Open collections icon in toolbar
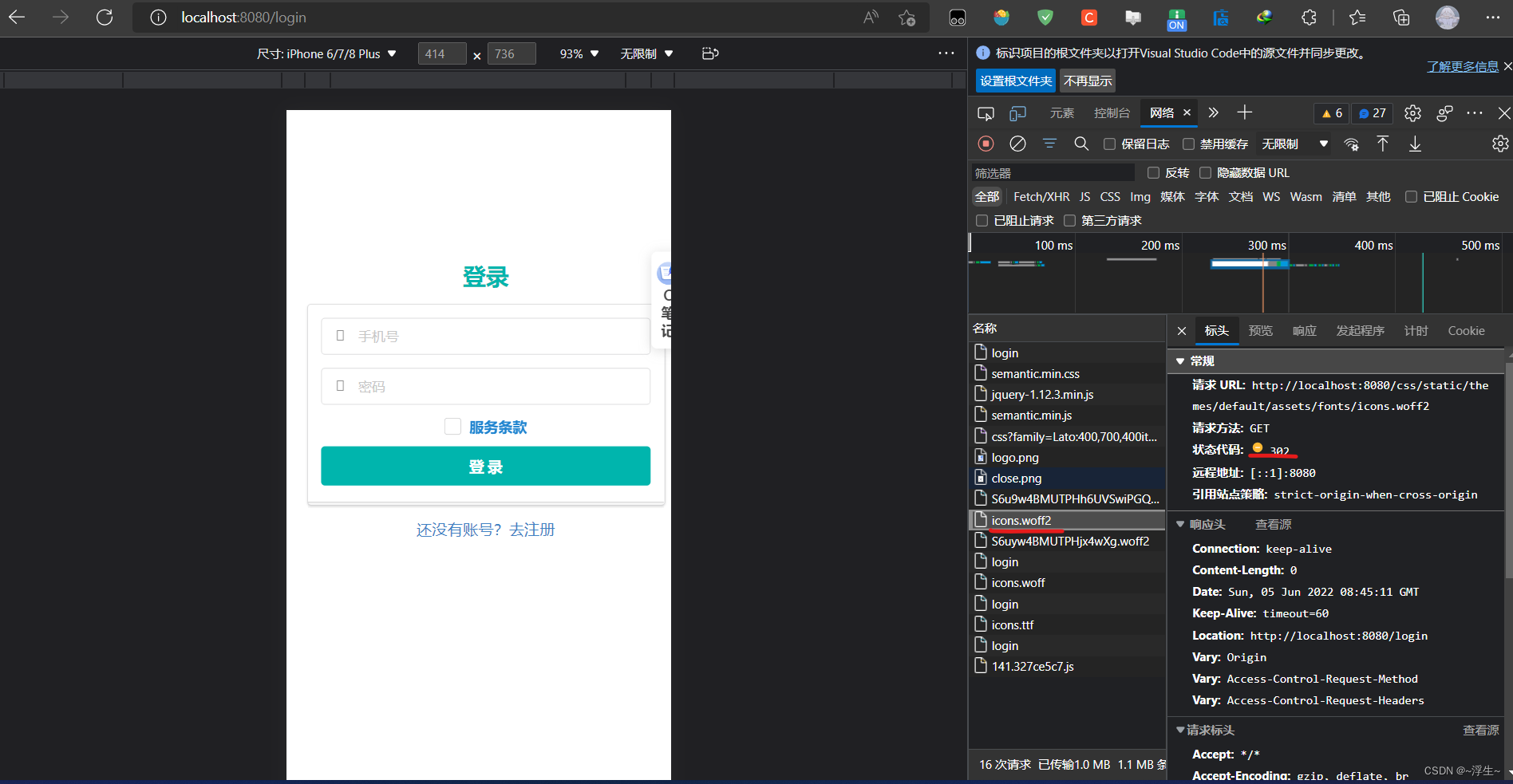1513x784 pixels. (x=1401, y=18)
